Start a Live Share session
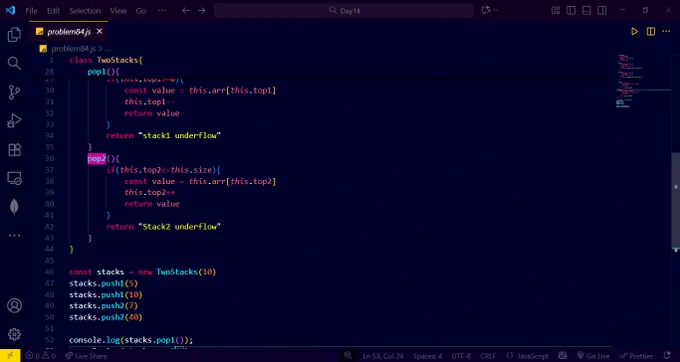Screen dimensions: 680x362 (x=86, y=356)
